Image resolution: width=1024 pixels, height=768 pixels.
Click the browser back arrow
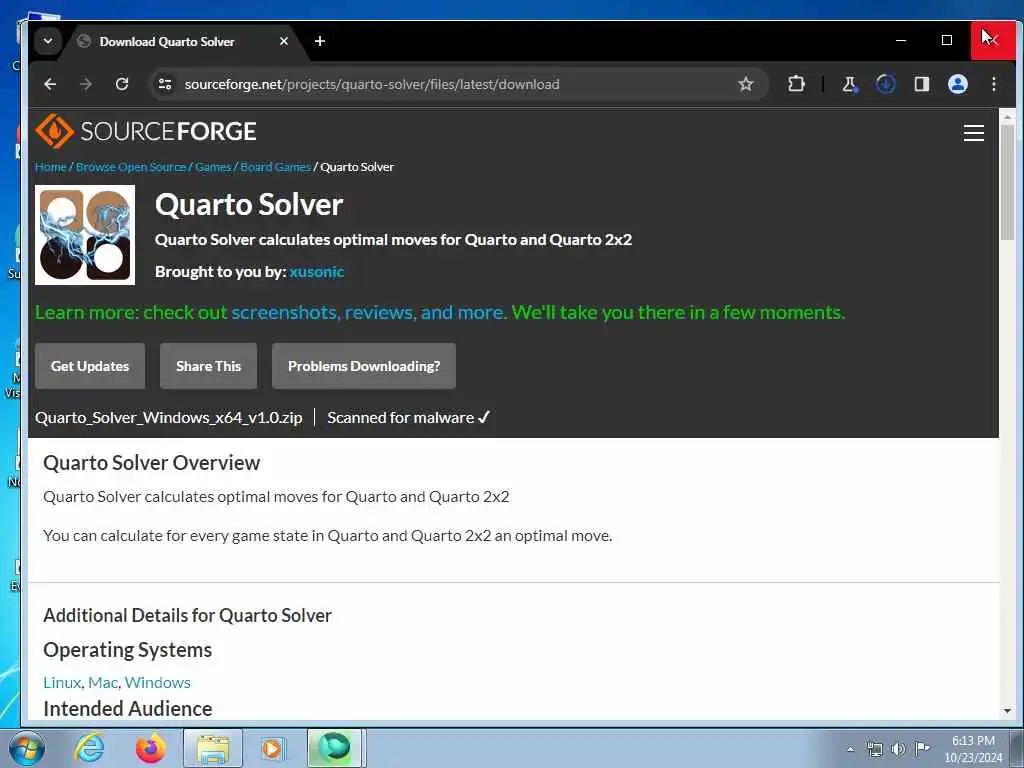point(50,84)
